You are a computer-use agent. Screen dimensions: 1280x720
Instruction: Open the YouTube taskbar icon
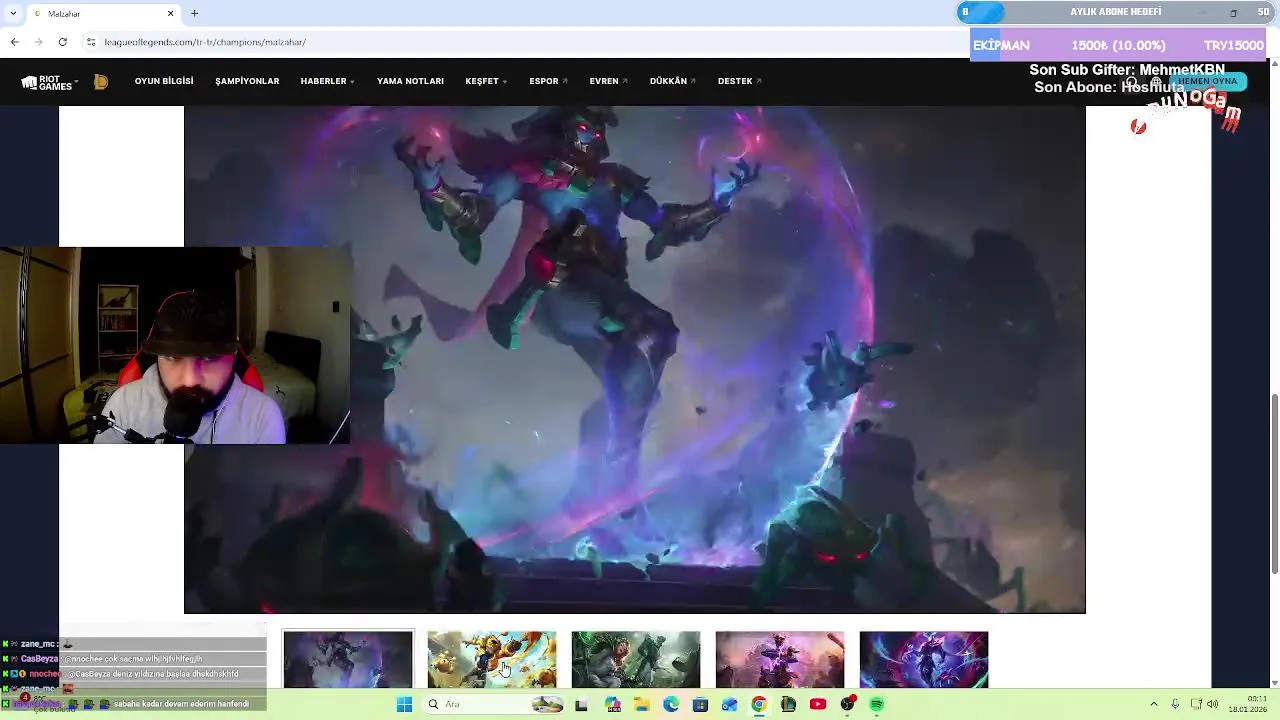[818, 704]
